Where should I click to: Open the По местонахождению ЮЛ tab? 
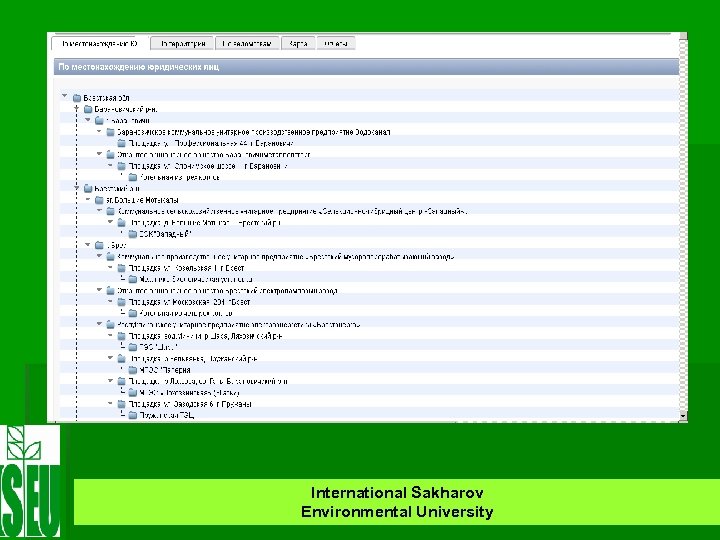pos(100,44)
